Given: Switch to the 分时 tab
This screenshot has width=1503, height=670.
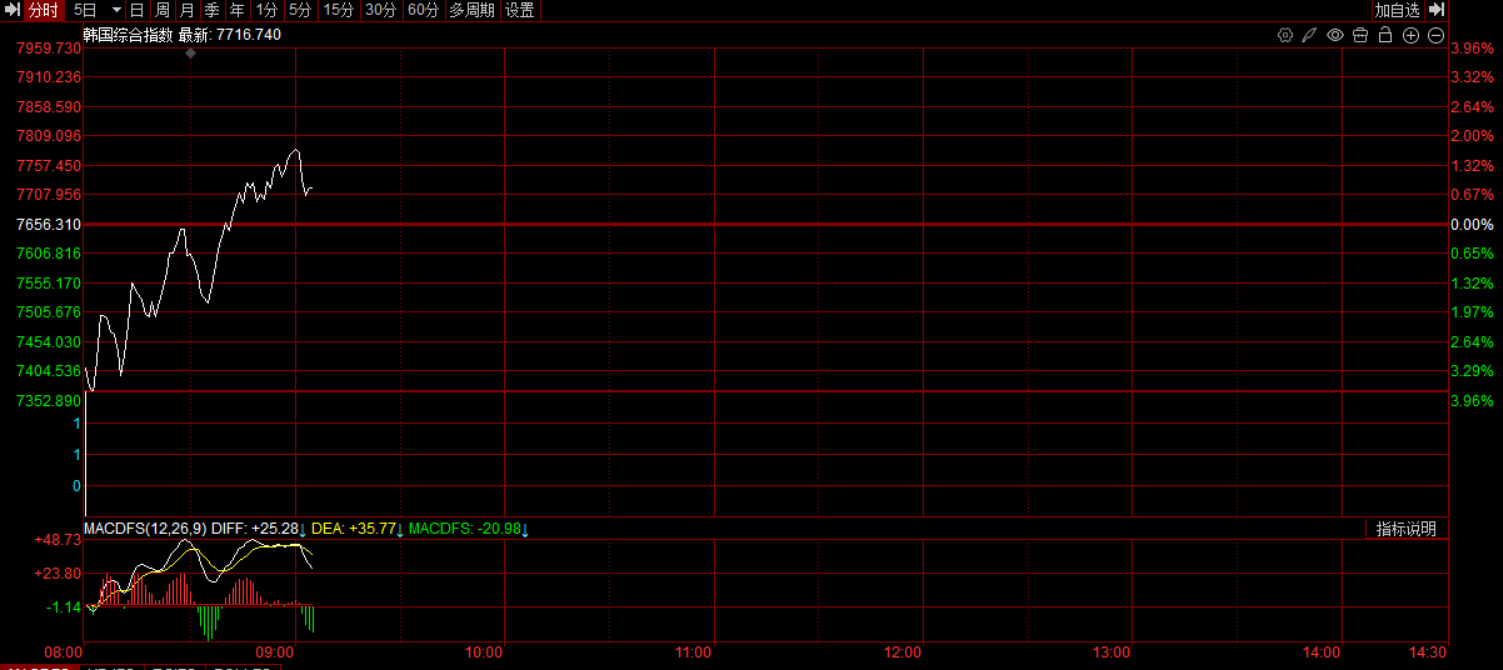Looking at the screenshot, I should pos(44,10).
